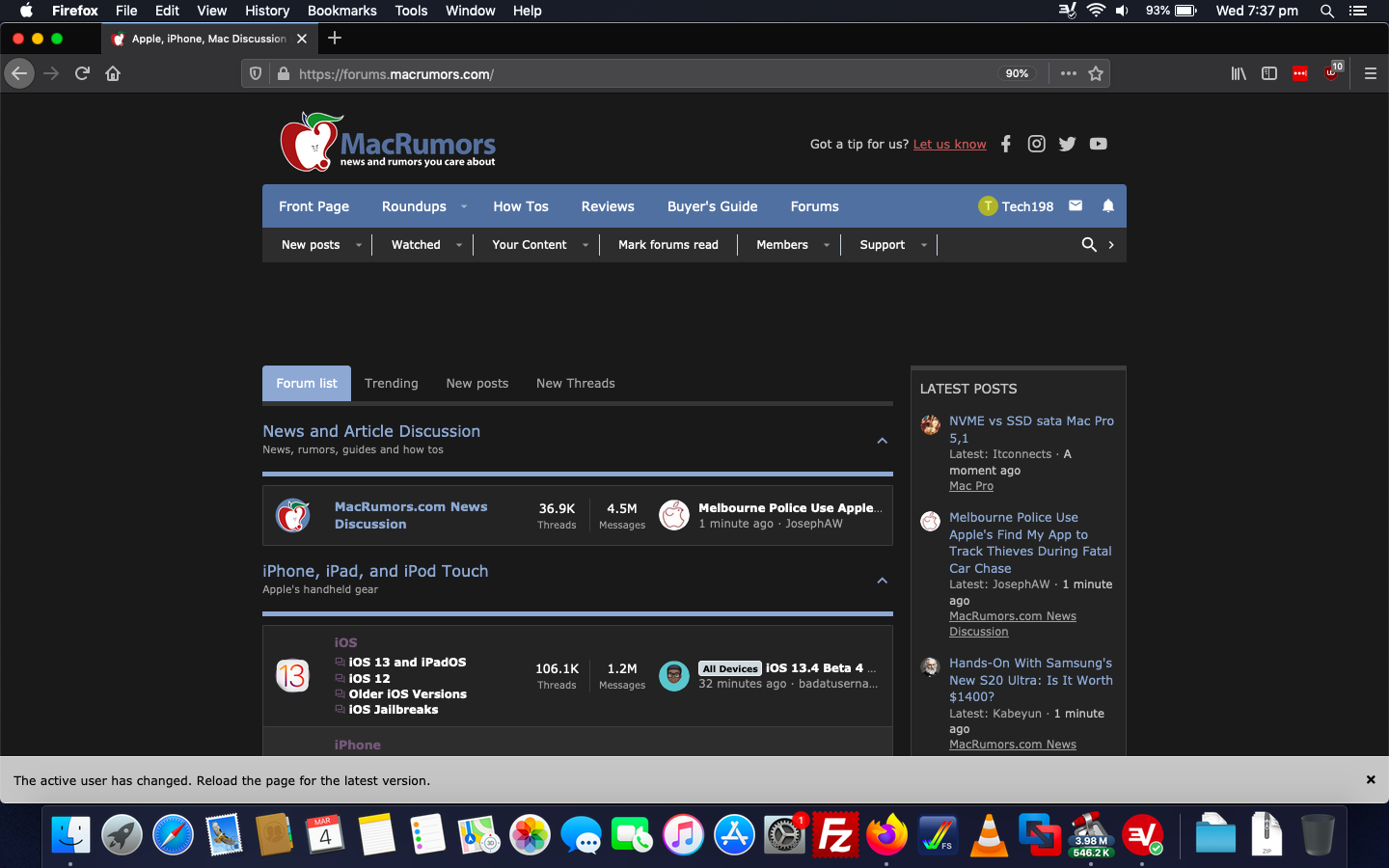Screen dimensions: 1389x868
Task: Switch to the Trending tab
Action: click(x=392, y=383)
